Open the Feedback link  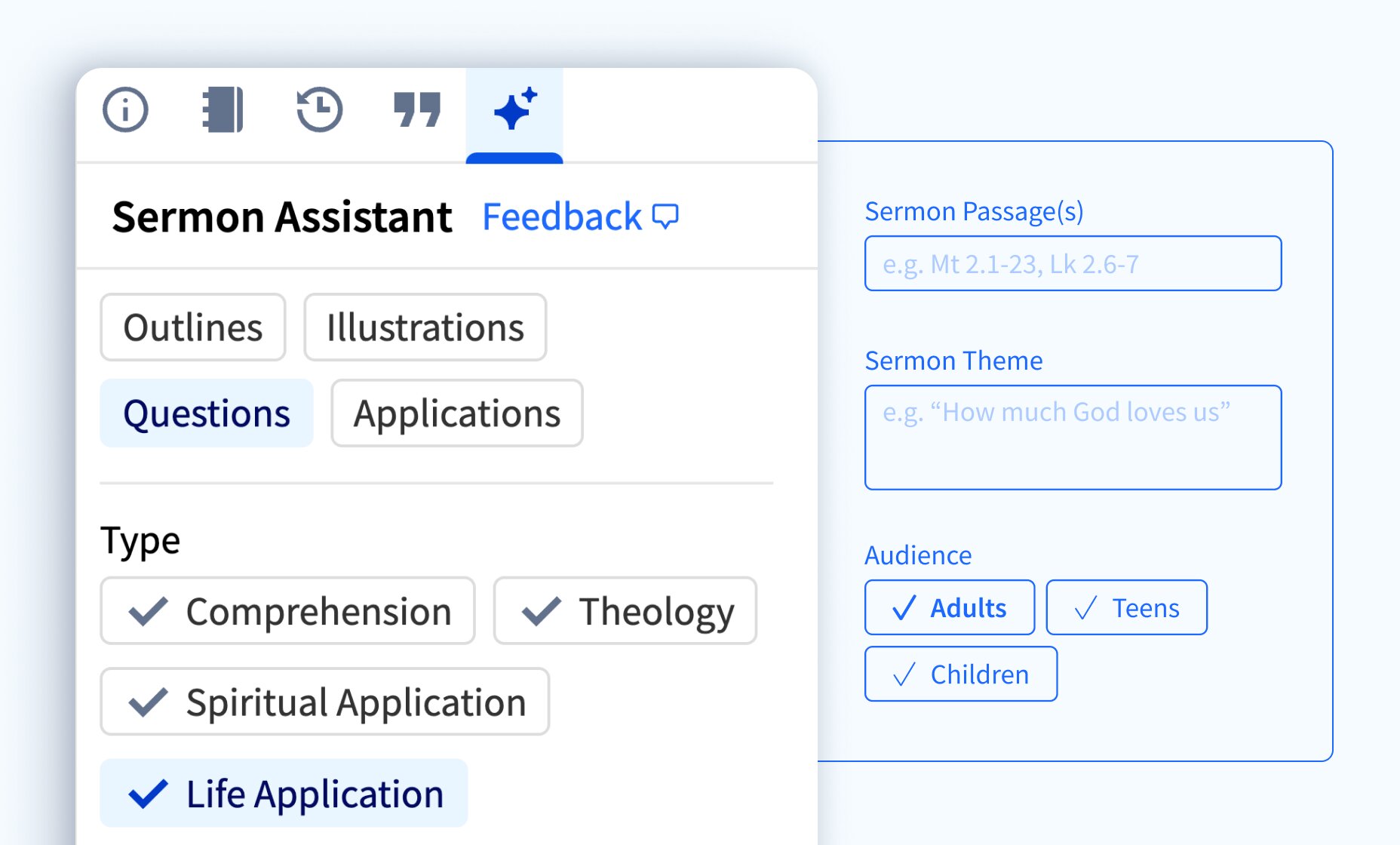[560, 217]
